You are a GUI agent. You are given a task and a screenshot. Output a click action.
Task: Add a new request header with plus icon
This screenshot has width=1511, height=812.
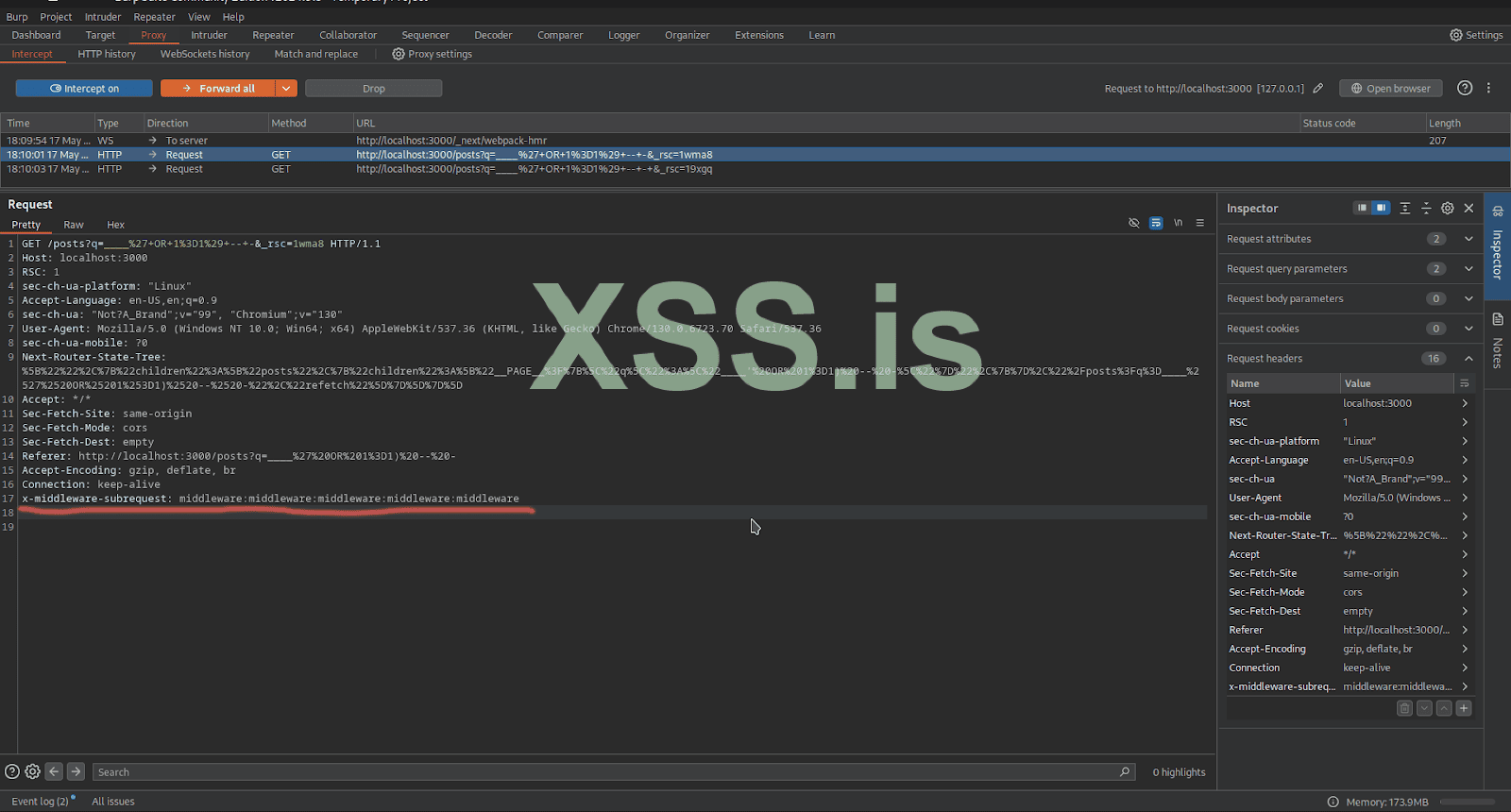(x=1464, y=708)
